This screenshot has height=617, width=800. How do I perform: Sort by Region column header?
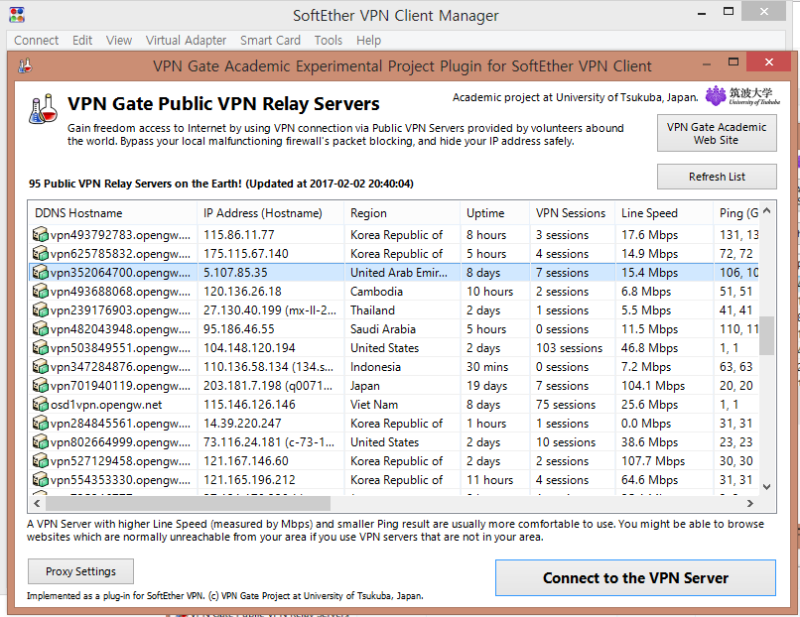(x=402, y=213)
